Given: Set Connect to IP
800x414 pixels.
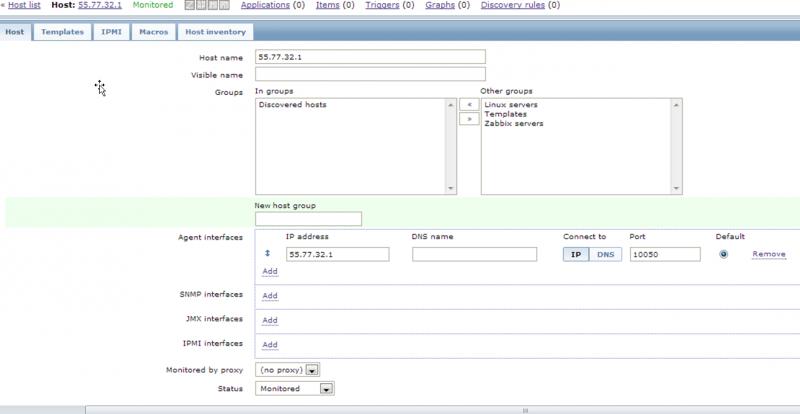Looking at the screenshot, I should [x=576, y=254].
